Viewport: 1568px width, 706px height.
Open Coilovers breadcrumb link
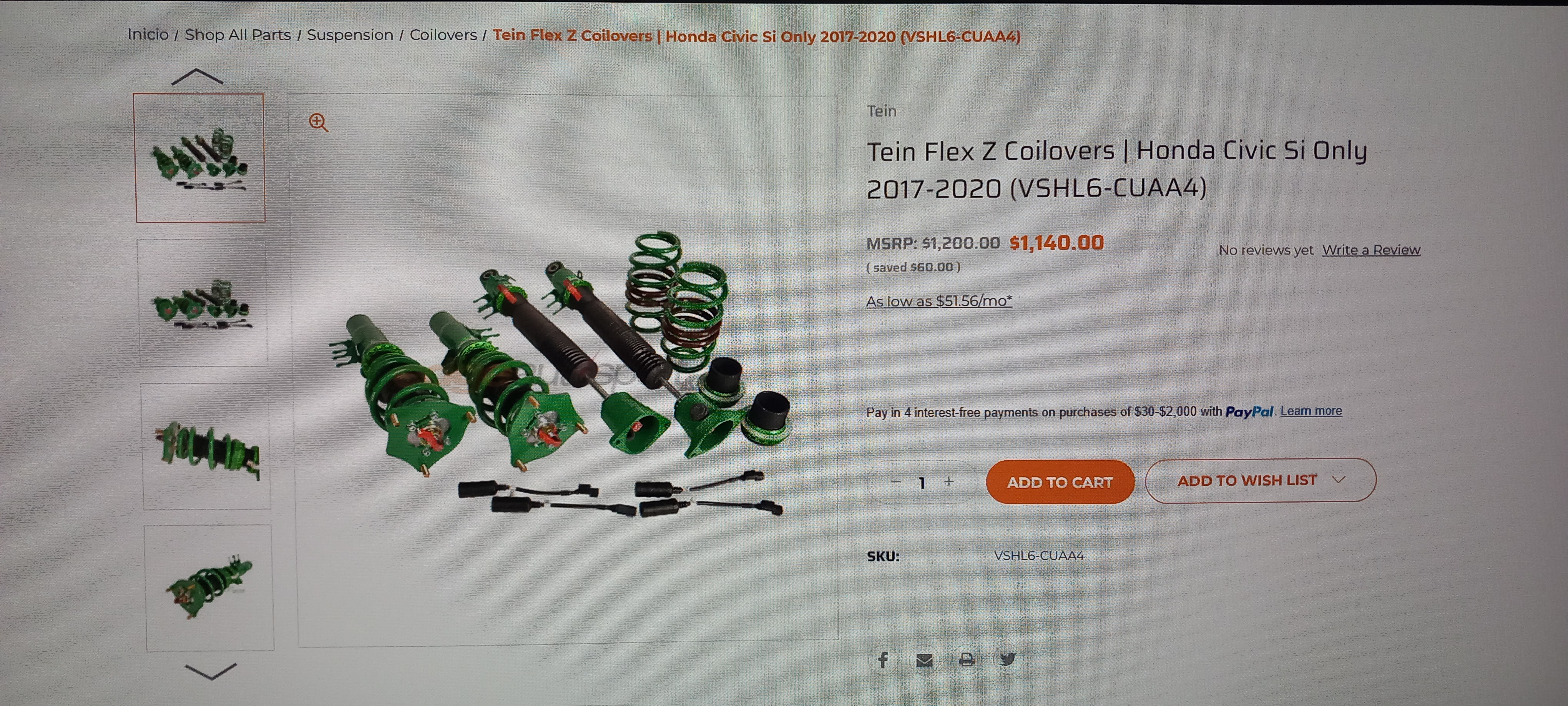click(443, 35)
